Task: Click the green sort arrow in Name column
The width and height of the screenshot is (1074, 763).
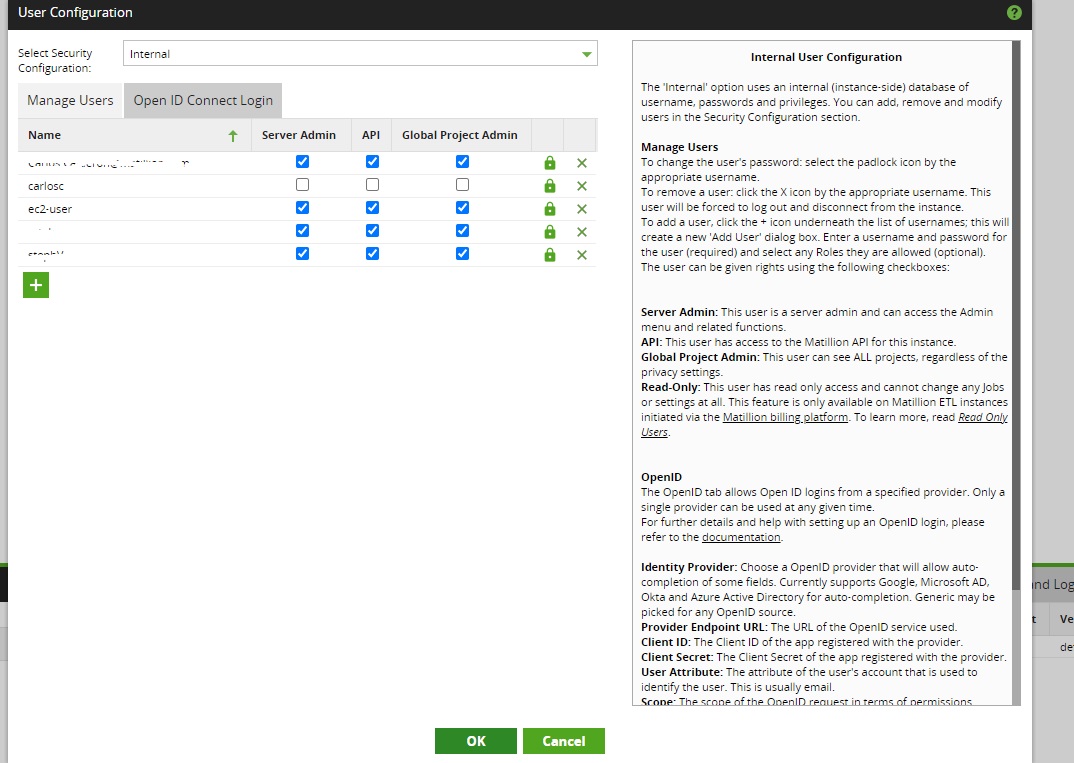Action: point(233,136)
